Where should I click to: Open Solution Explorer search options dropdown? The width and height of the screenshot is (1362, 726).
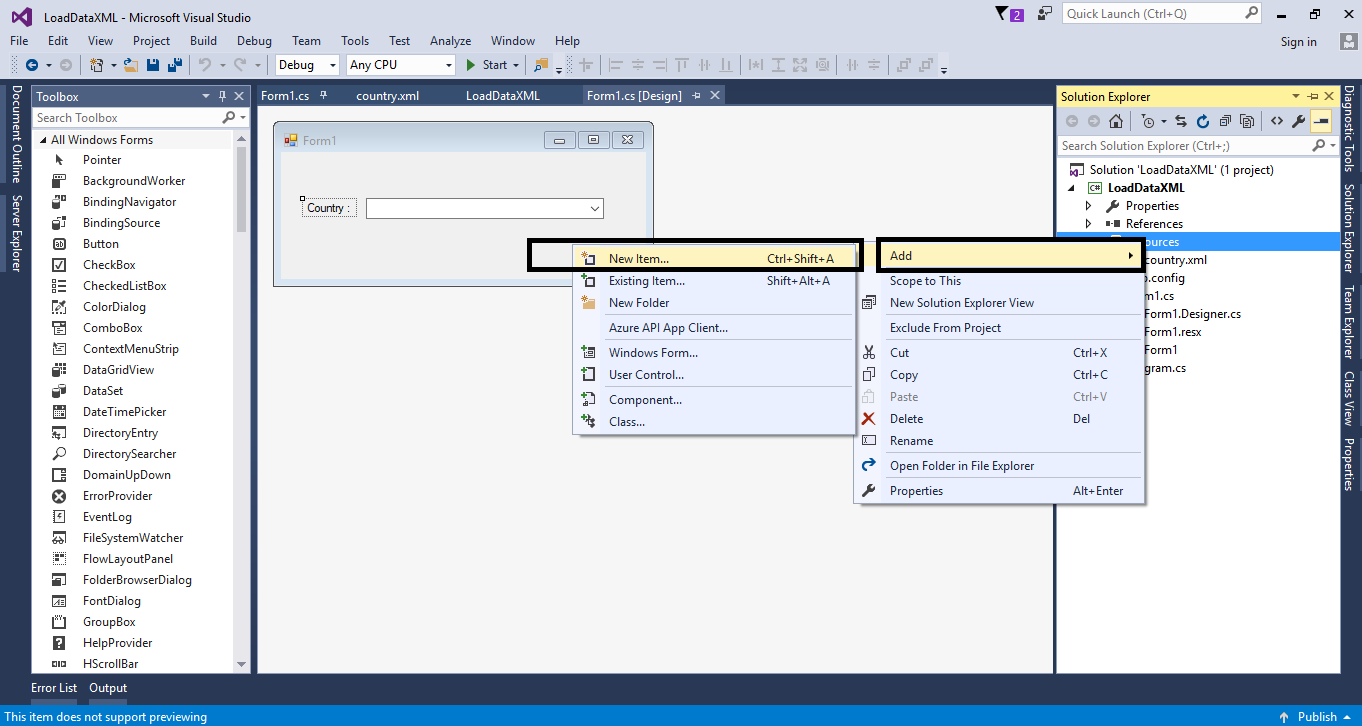1334,146
